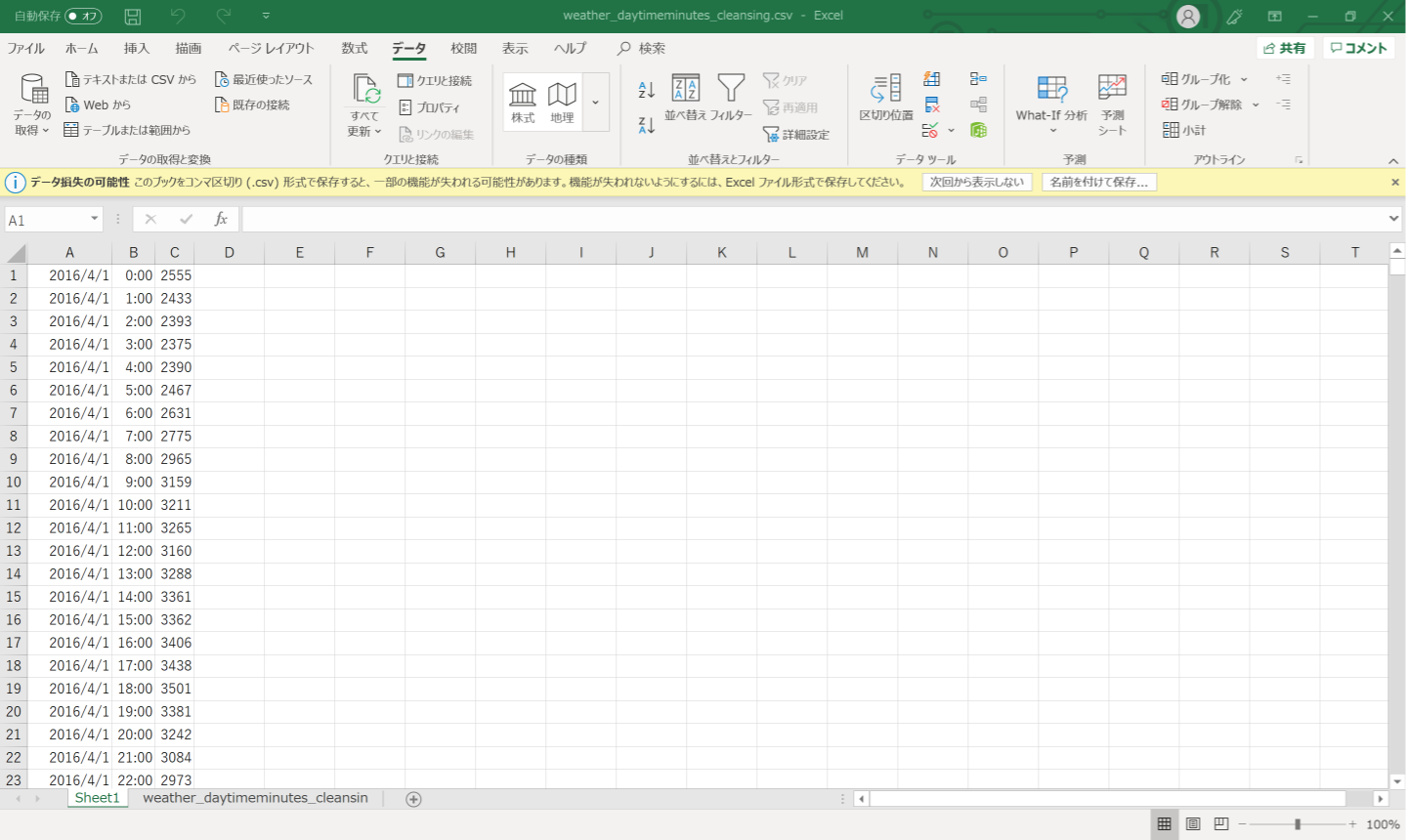The width and height of the screenshot is (1406, 840).
Task: Open the Name Box dropdown
Action: pos(95,220)
